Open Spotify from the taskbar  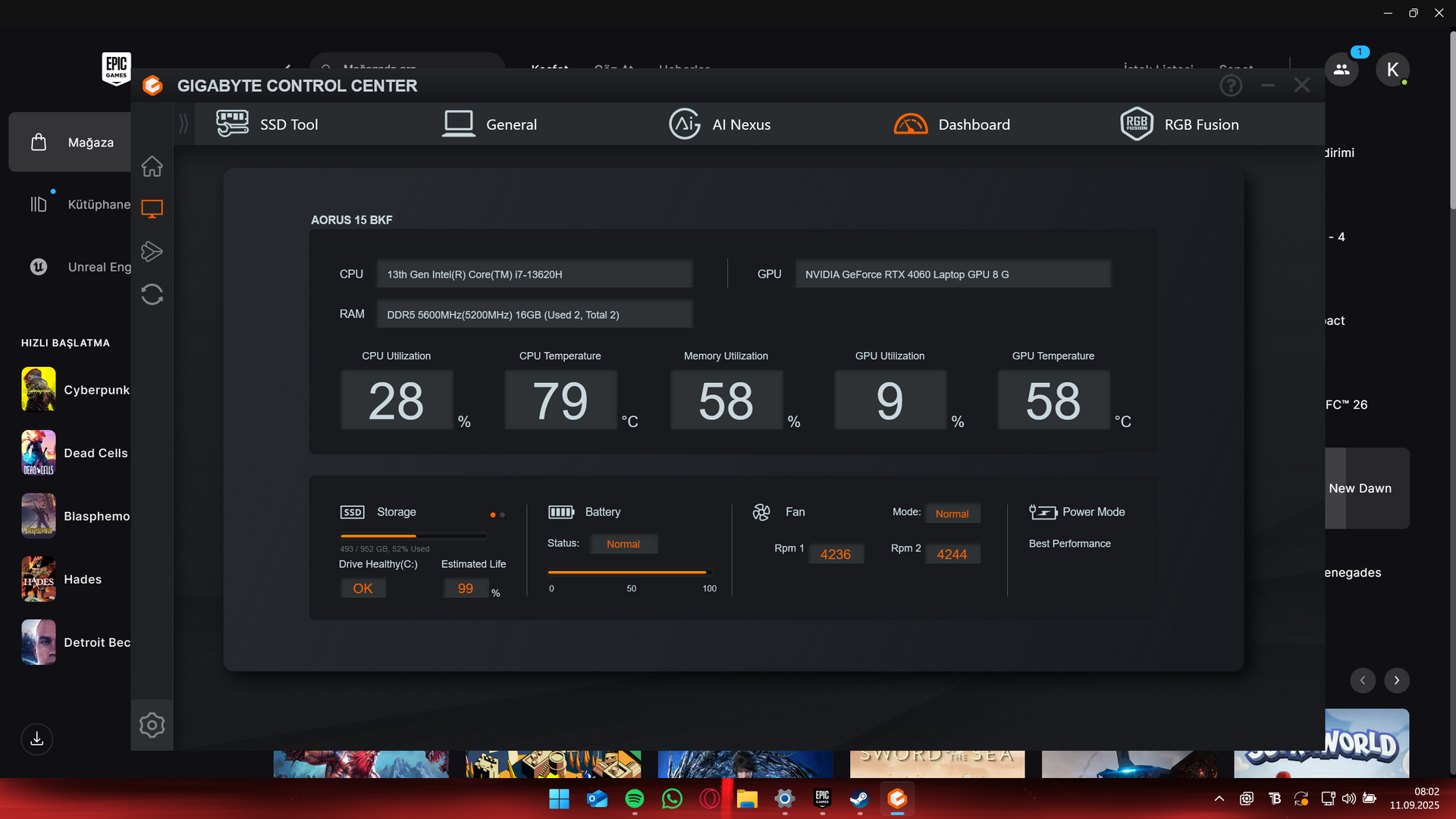click(634, 799)
